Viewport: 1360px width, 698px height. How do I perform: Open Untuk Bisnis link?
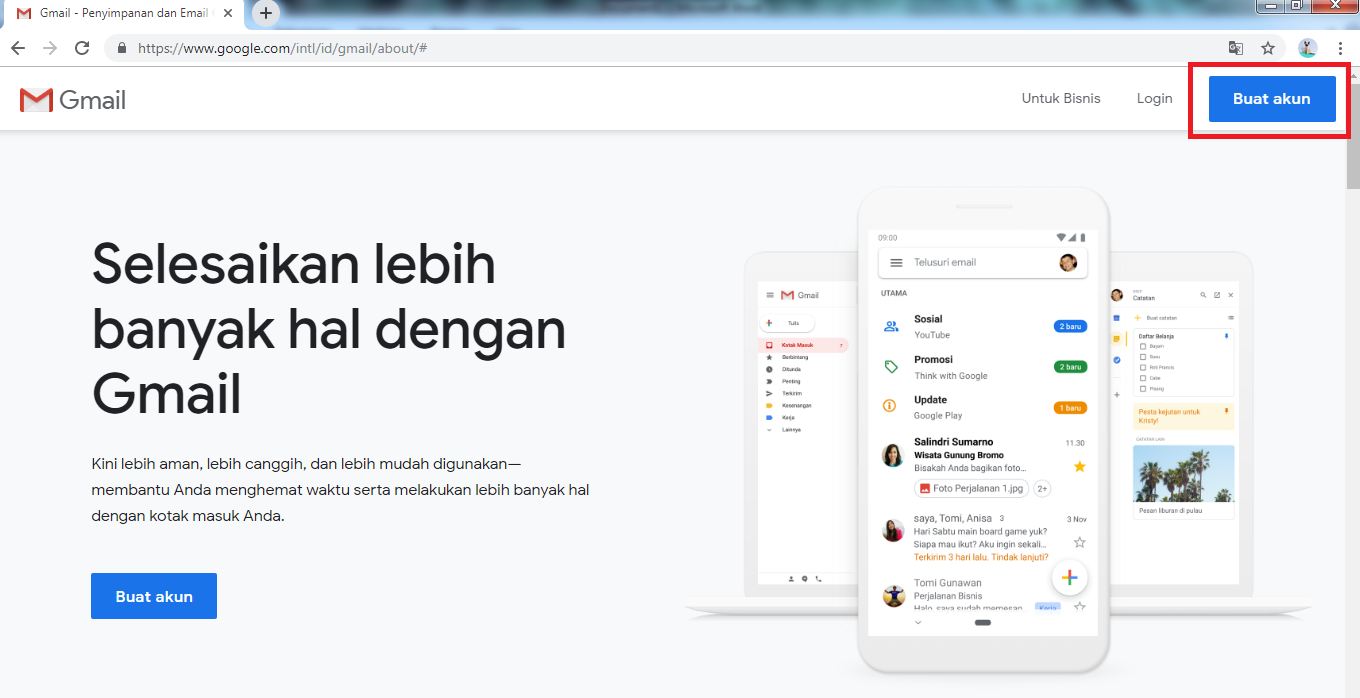[x=1061, y=98]
